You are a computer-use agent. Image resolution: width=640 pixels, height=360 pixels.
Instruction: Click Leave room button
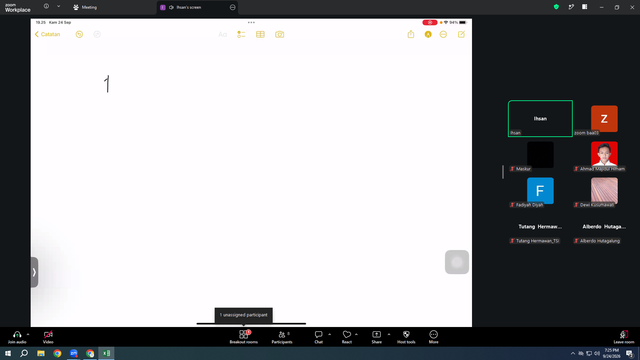(624, 337)
